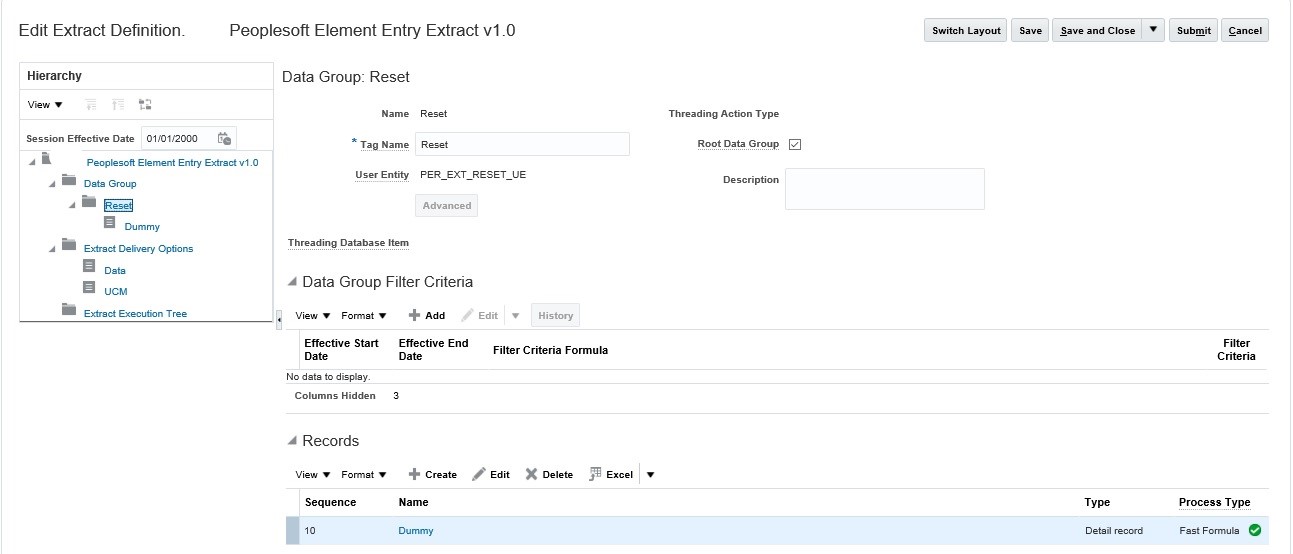
Task: Click the expand all icon in Hierarchy toolbar
Action: 92,104
